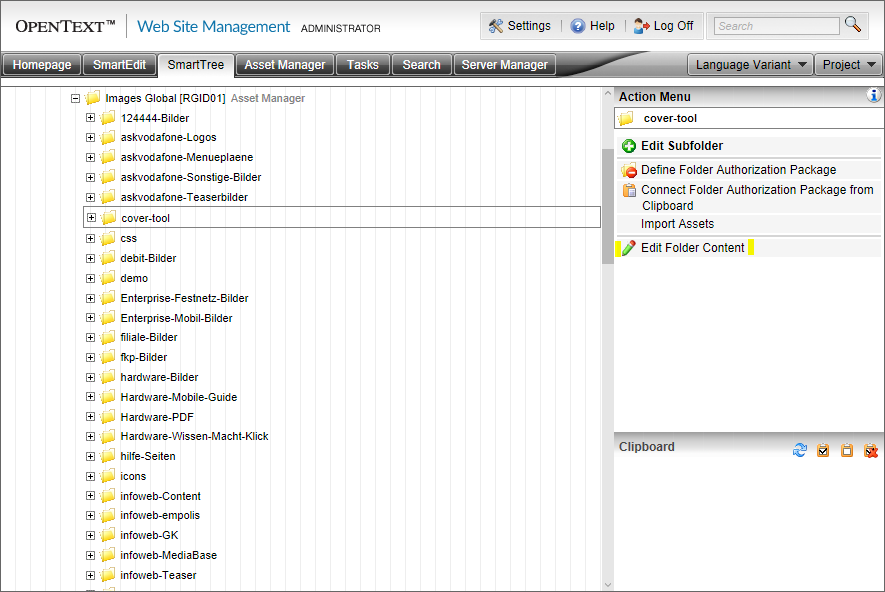Open the Action Menu info icon

point(873,95)
